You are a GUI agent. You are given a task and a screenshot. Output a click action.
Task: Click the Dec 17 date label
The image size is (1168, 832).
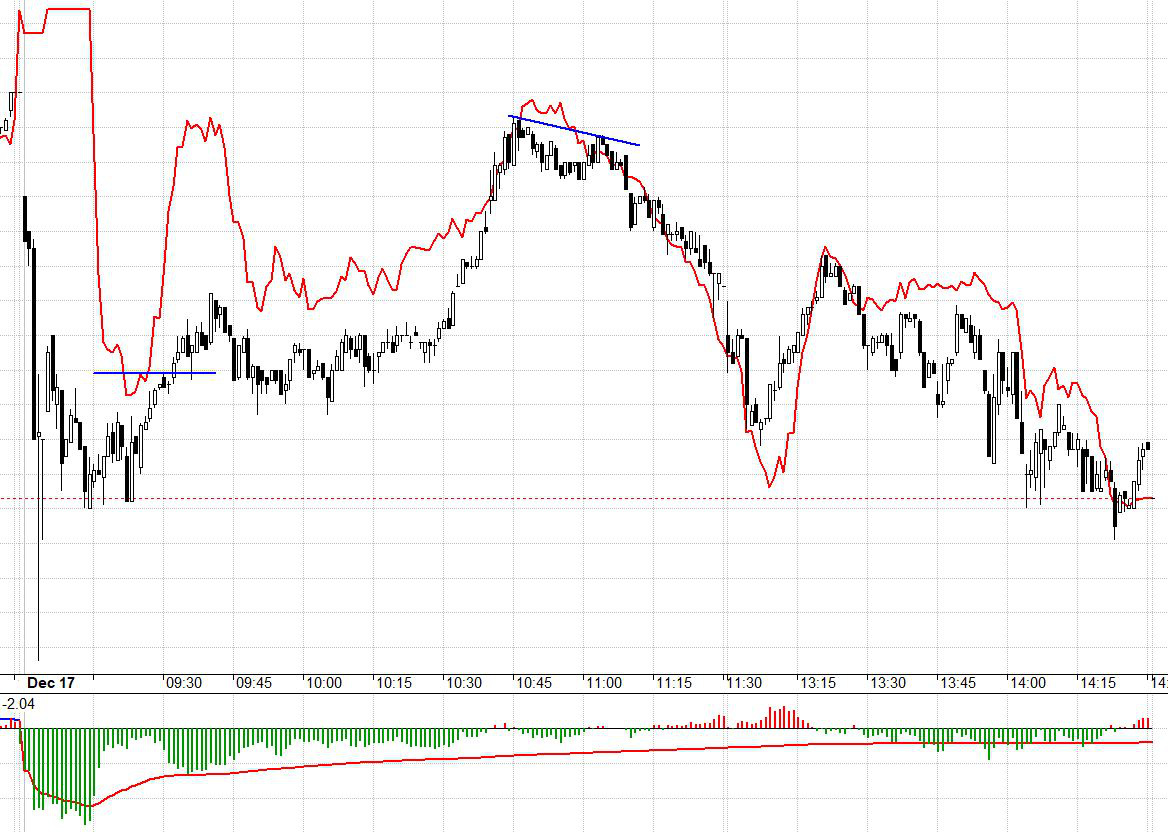51,683
